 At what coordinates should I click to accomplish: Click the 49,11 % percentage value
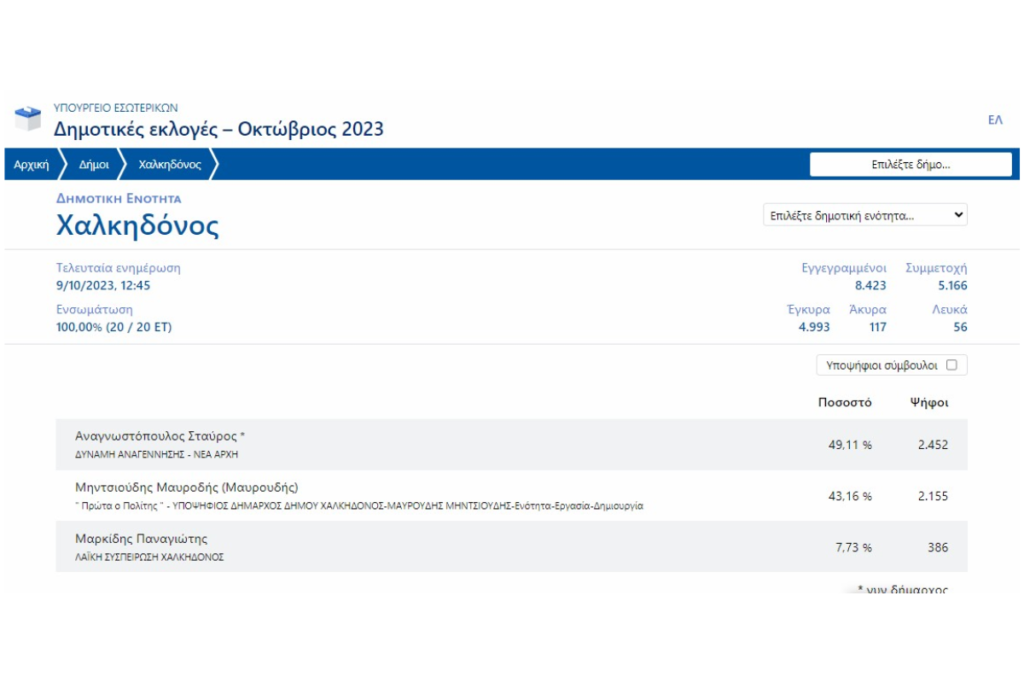[x=849, y=445]
